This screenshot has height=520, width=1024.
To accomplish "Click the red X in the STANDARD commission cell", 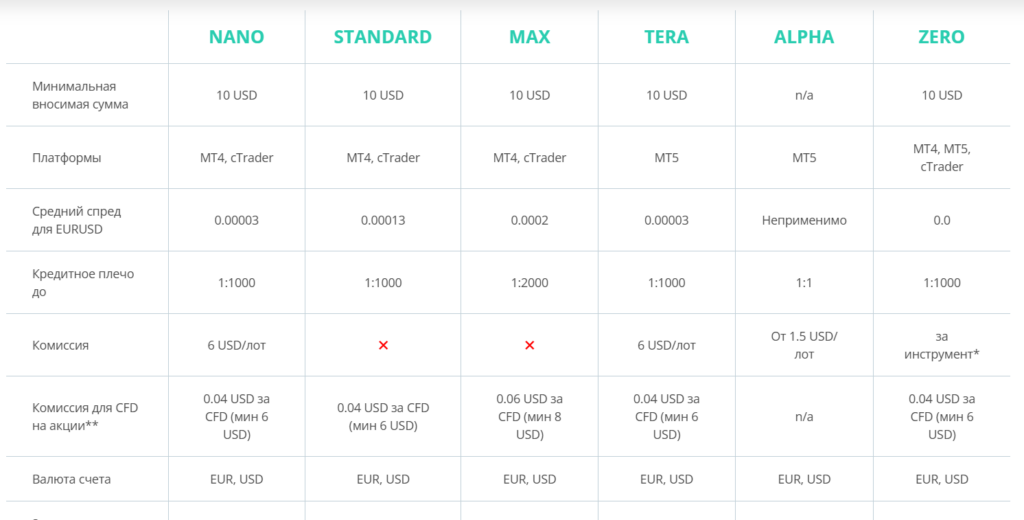I will 382,345.
